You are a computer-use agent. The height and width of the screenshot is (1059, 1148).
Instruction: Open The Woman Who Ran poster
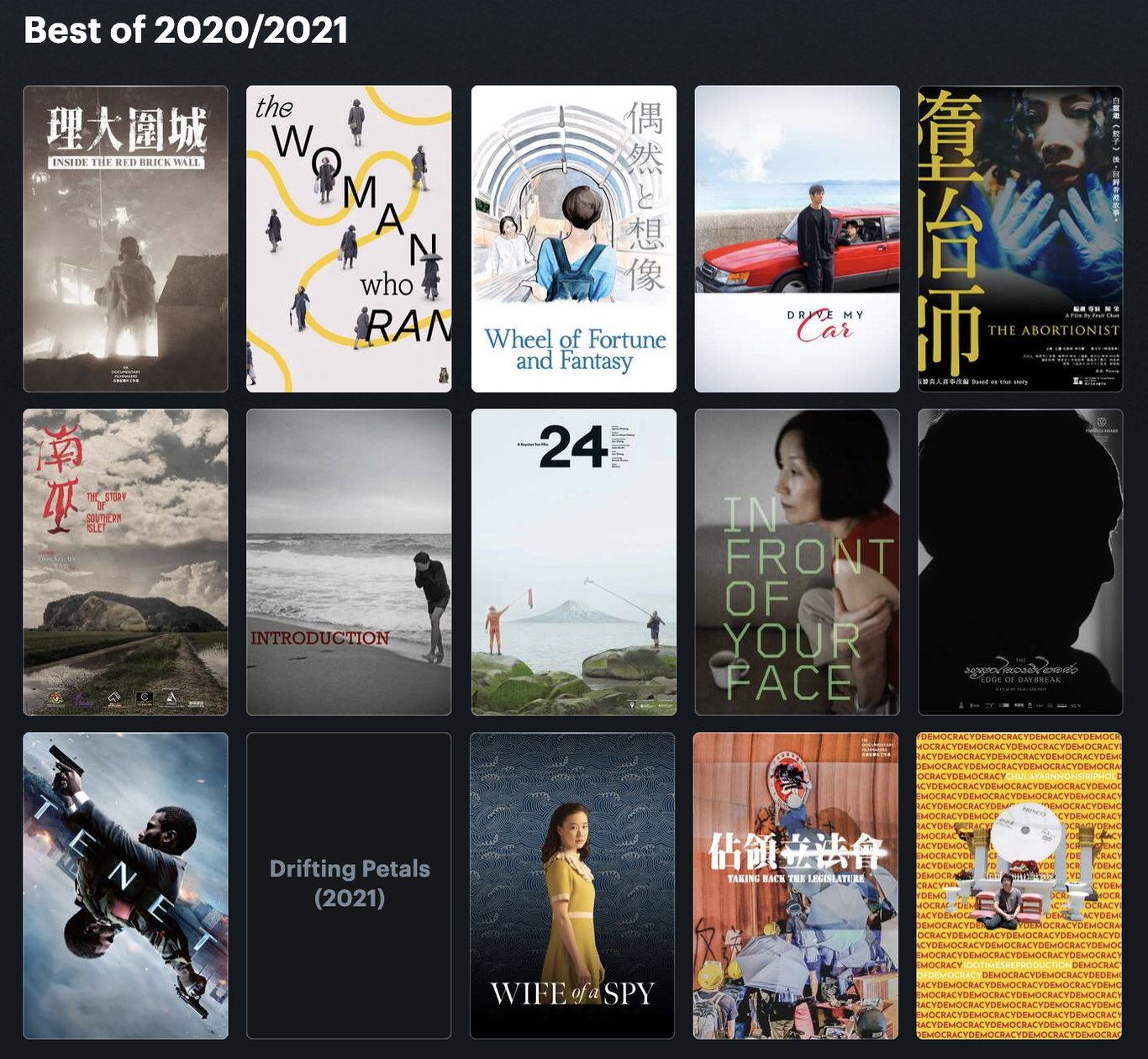pyautogui.click(x=349, y=239)
